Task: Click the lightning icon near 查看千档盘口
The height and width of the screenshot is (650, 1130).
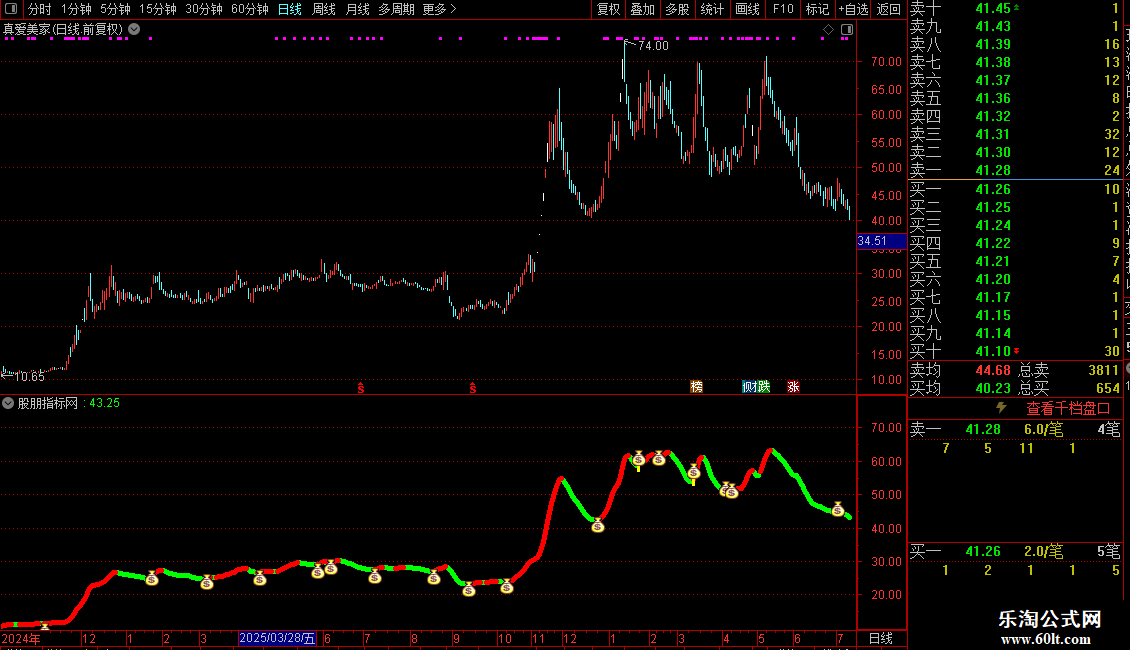Action: point(1001,408)
